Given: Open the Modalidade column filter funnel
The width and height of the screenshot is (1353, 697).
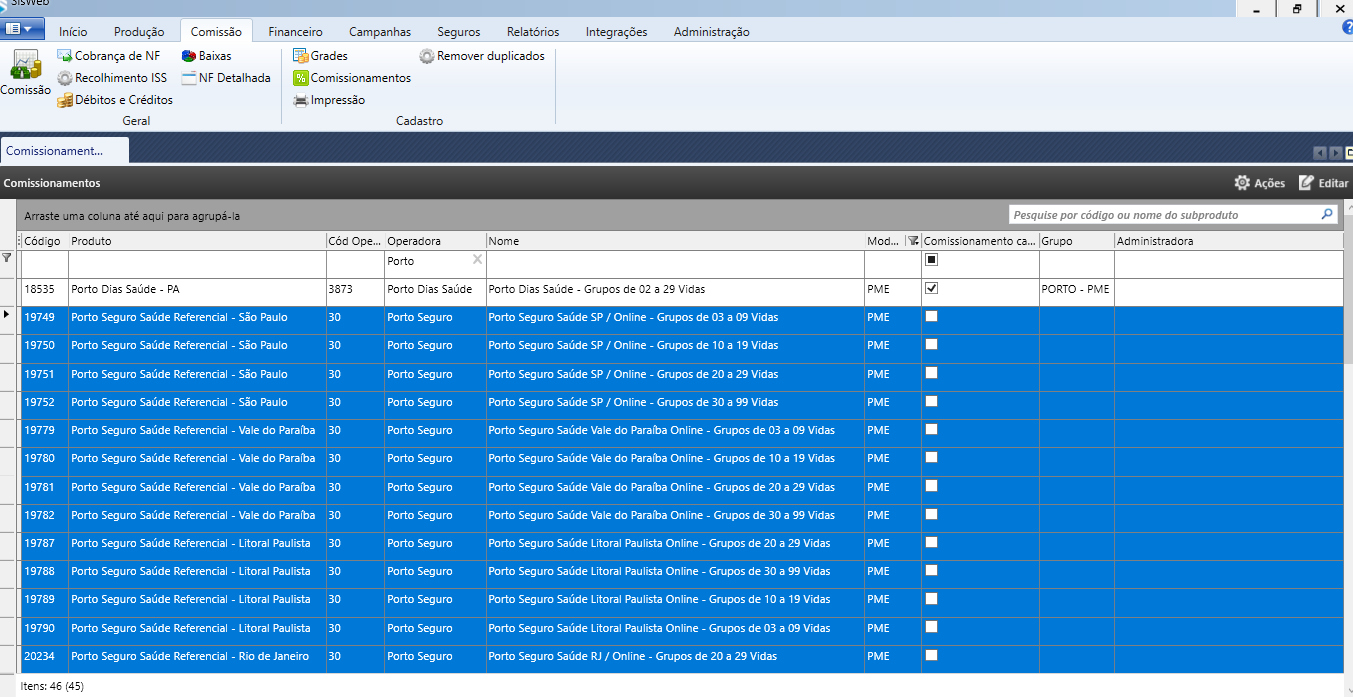Looking at the screenshot, I should tap(912, 241).
